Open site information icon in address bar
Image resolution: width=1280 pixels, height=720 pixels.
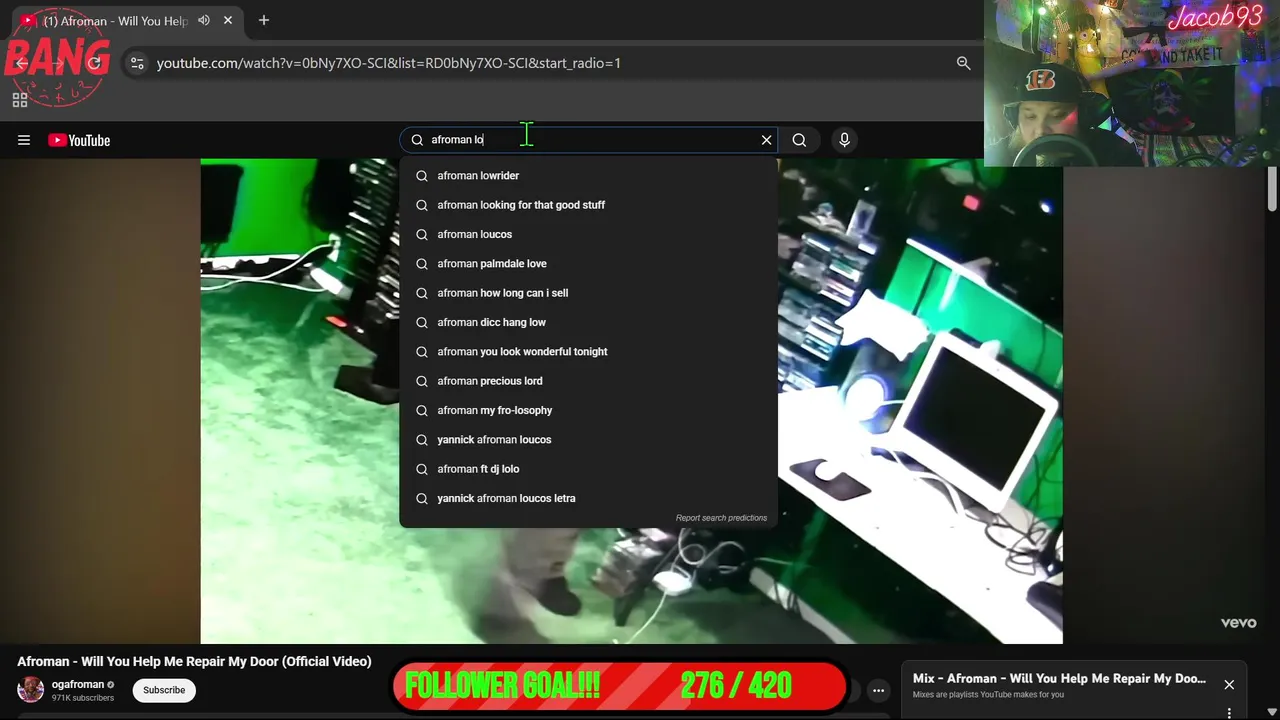click(x=137, y=63)
